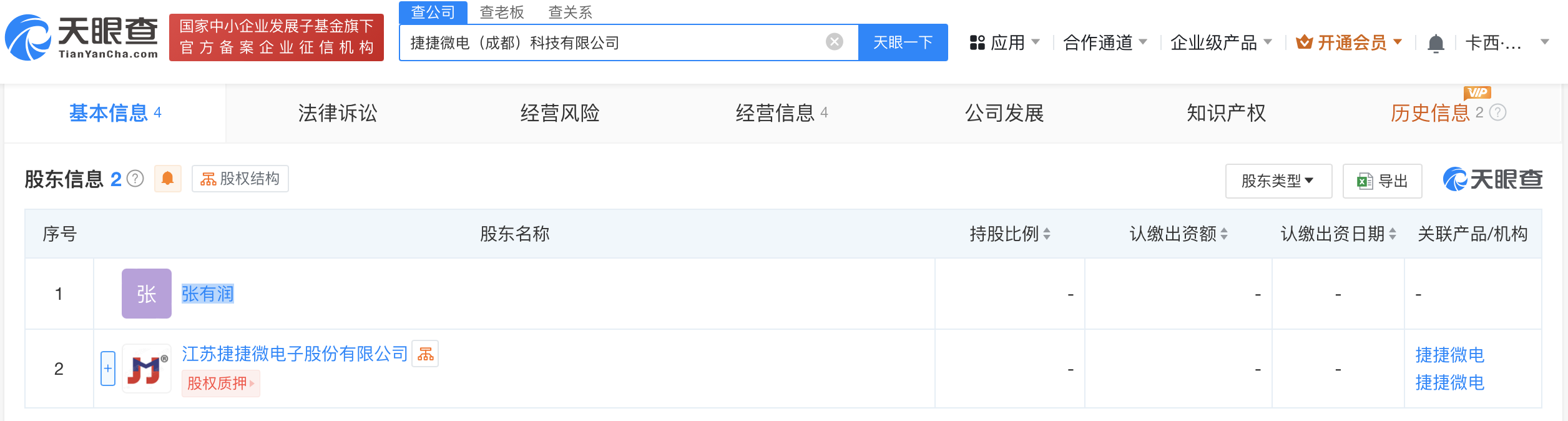Screen dimensions: 1568x421
Task: Clear the search box text
Action: click(x=834, y=42)
